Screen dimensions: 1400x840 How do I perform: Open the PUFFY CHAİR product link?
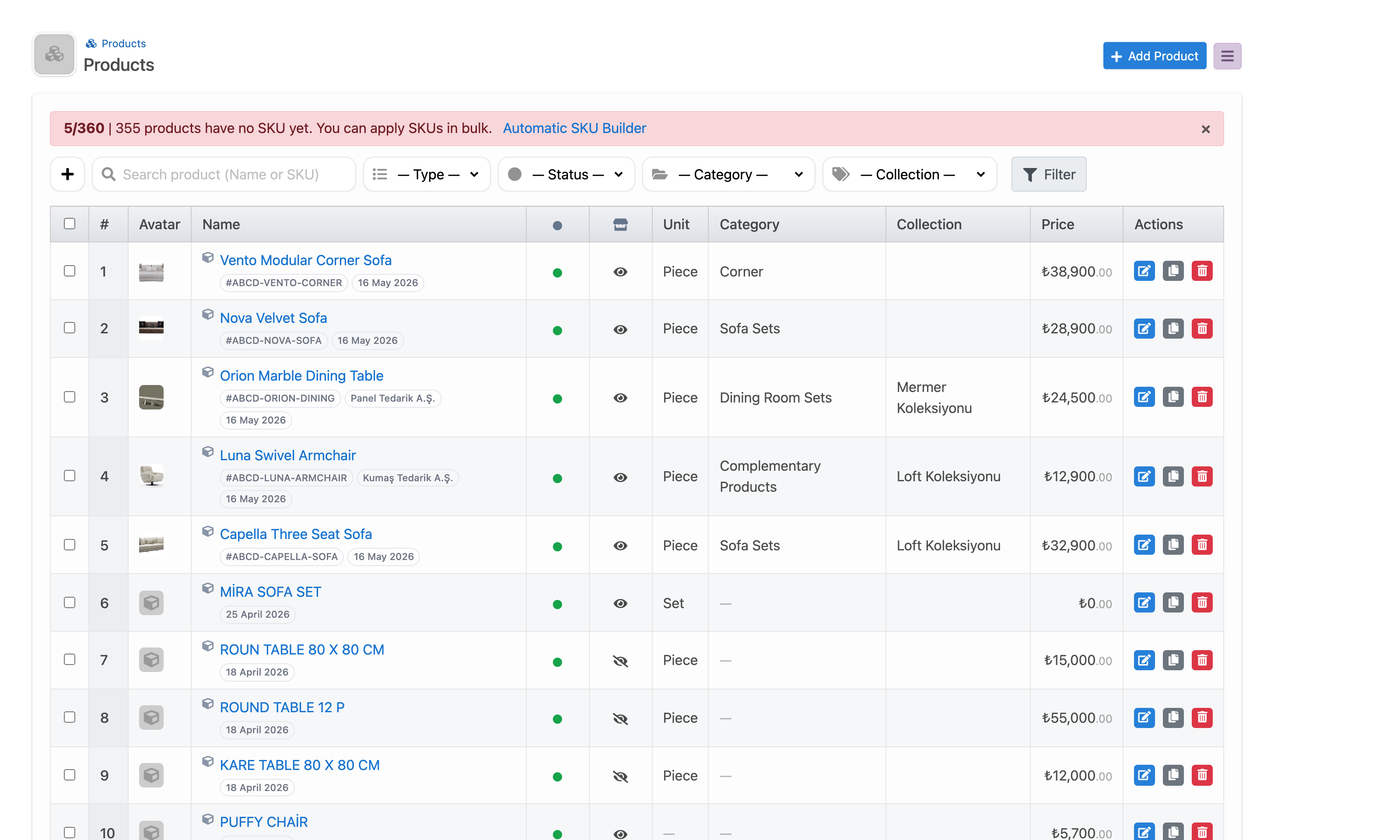(x=264, y=822)
